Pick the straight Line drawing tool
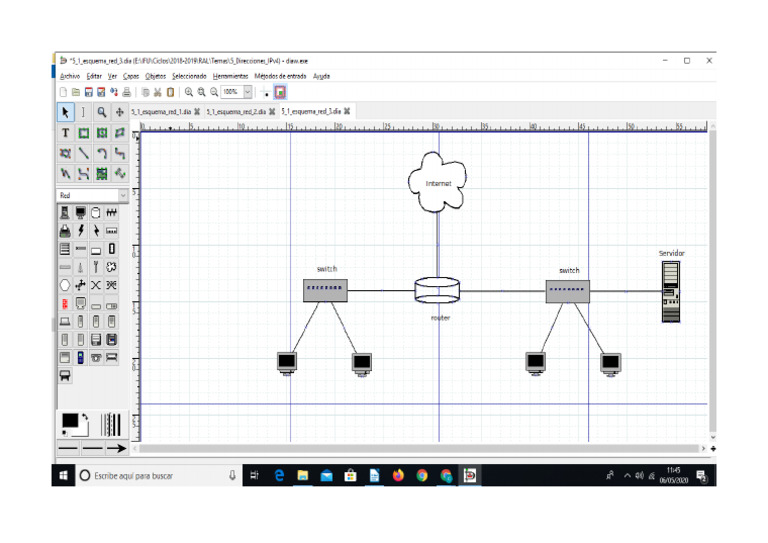 tap(84, 154)
